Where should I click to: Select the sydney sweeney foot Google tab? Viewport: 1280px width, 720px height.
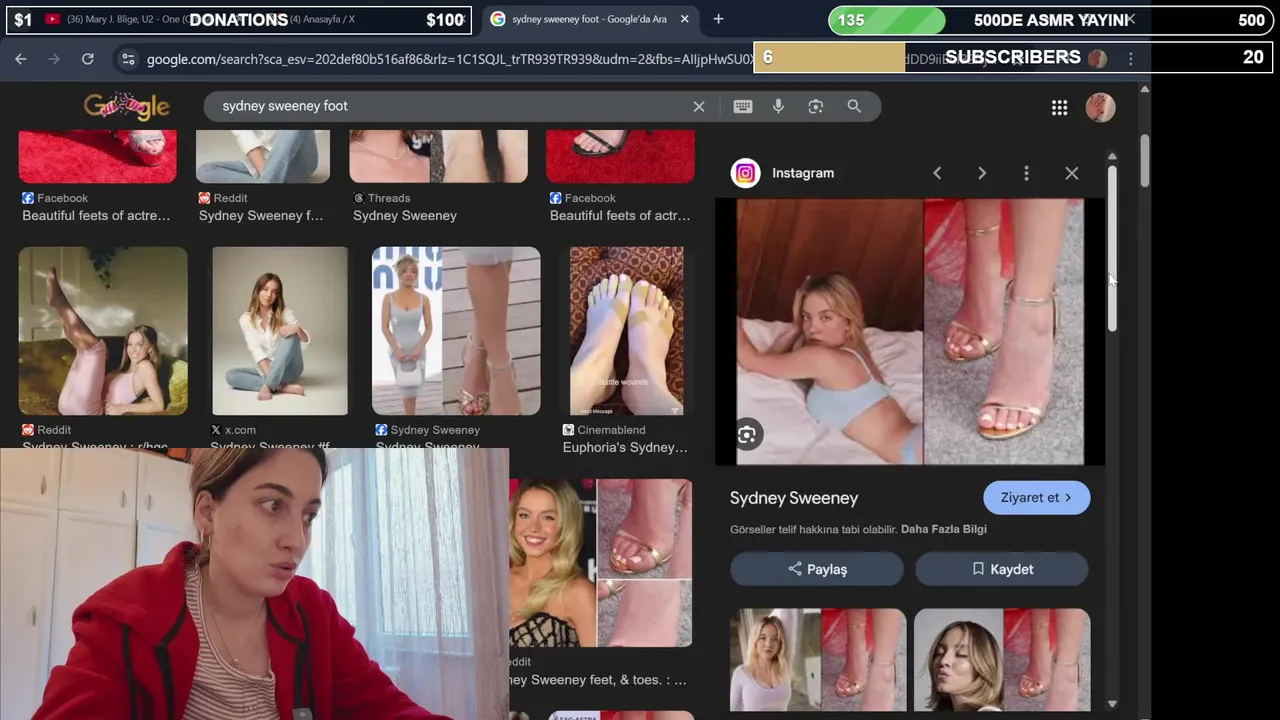pos(588,19)
